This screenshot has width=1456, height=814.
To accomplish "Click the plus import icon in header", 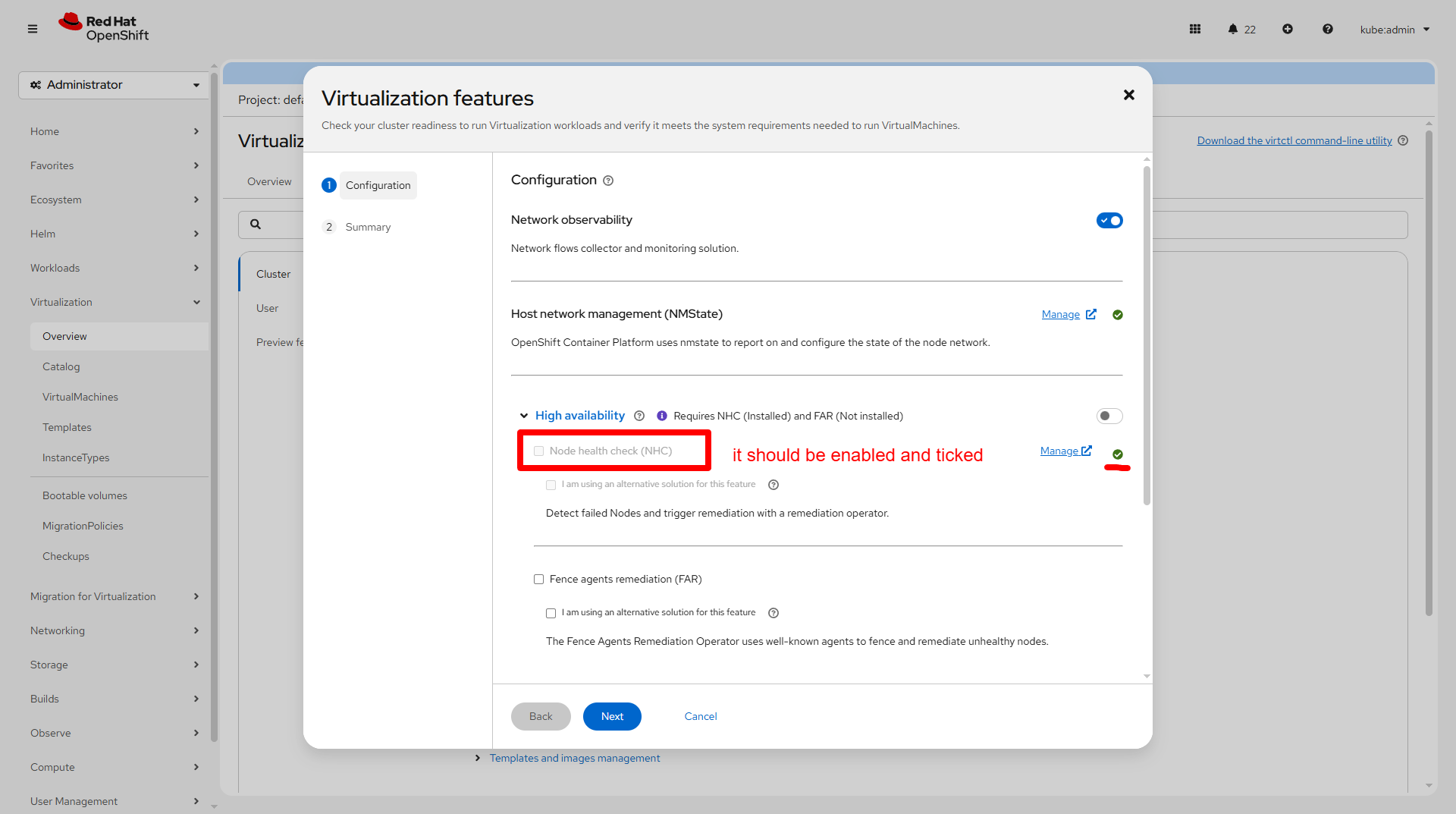I will pyautogui.click(x=1288, y=29).
